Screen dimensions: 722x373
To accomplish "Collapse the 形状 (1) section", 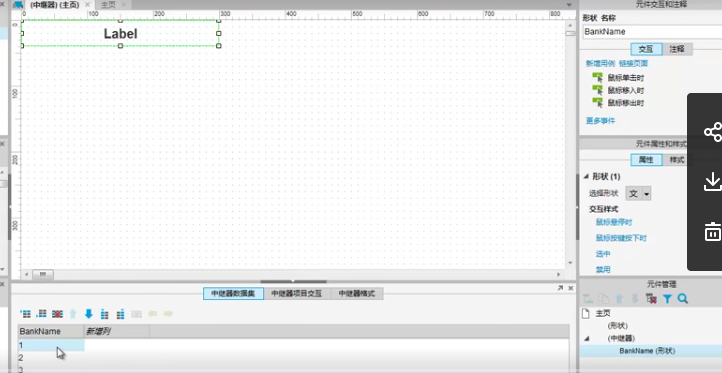I will pyautogui.click(x=586, y=176).
